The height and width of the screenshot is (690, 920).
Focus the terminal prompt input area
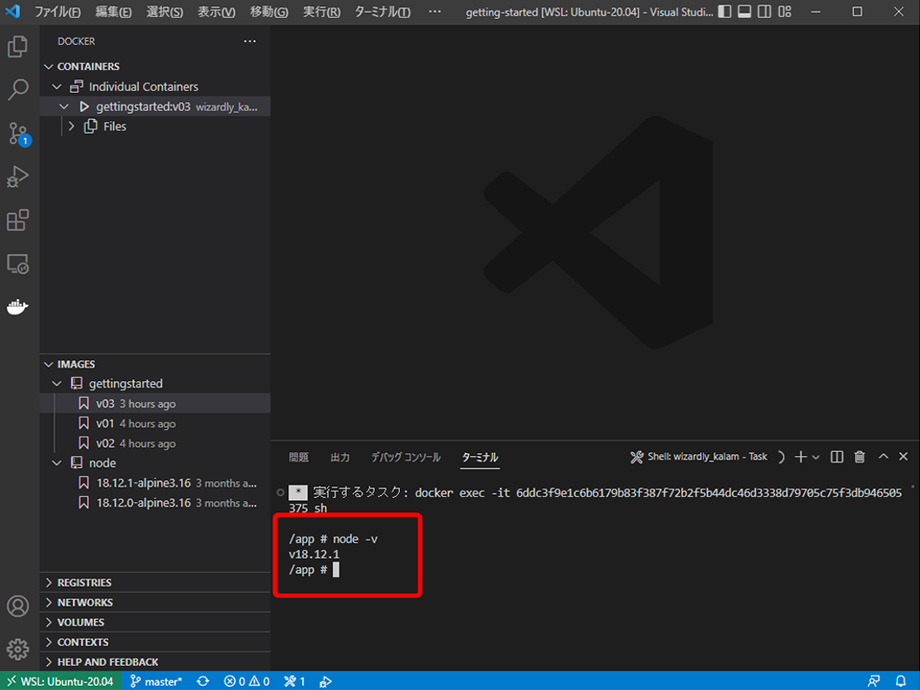[x=336, y=570]
